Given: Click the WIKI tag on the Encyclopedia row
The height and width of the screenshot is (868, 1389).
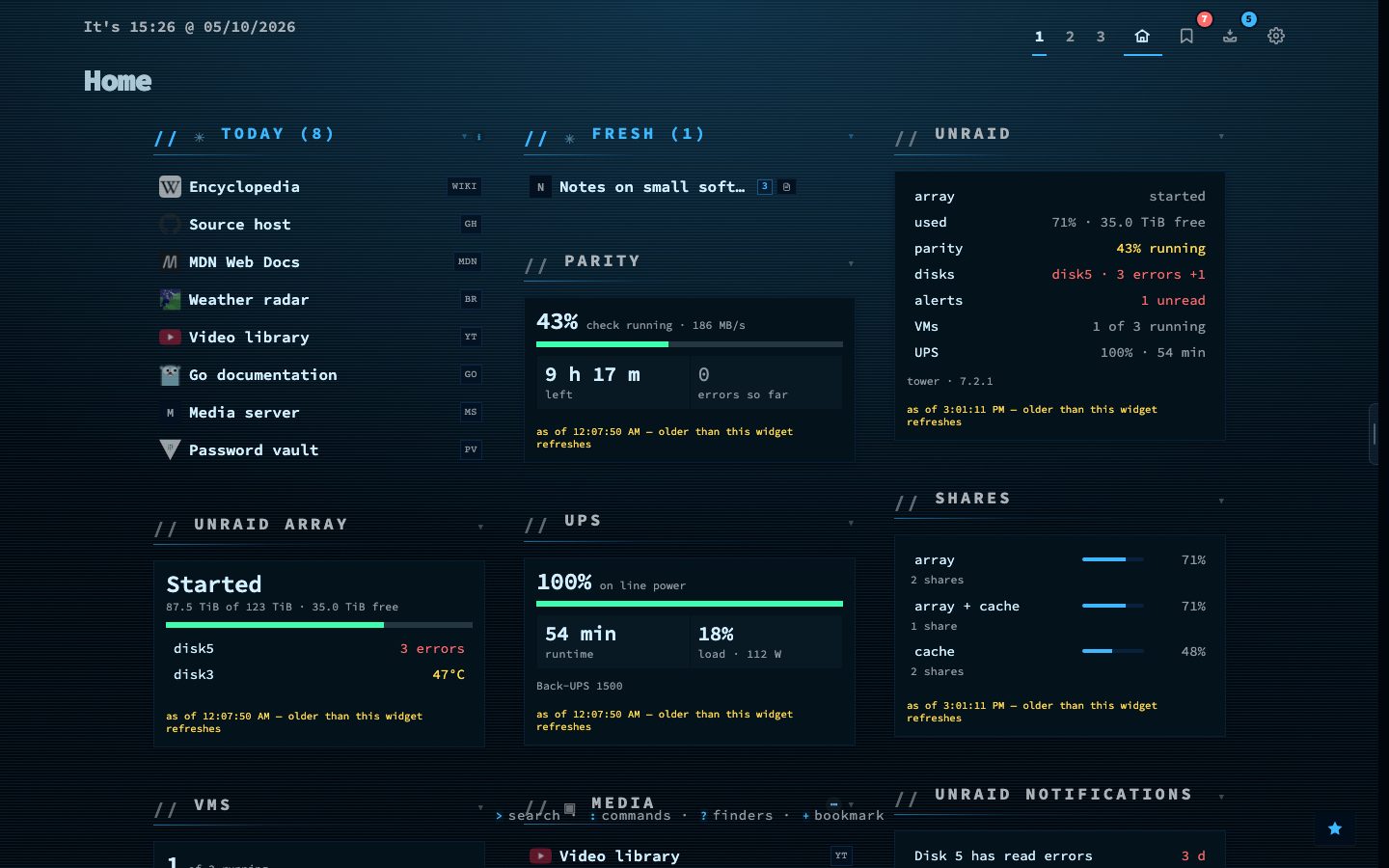Looking at the screenshot, I should click(x=464, y=186).
